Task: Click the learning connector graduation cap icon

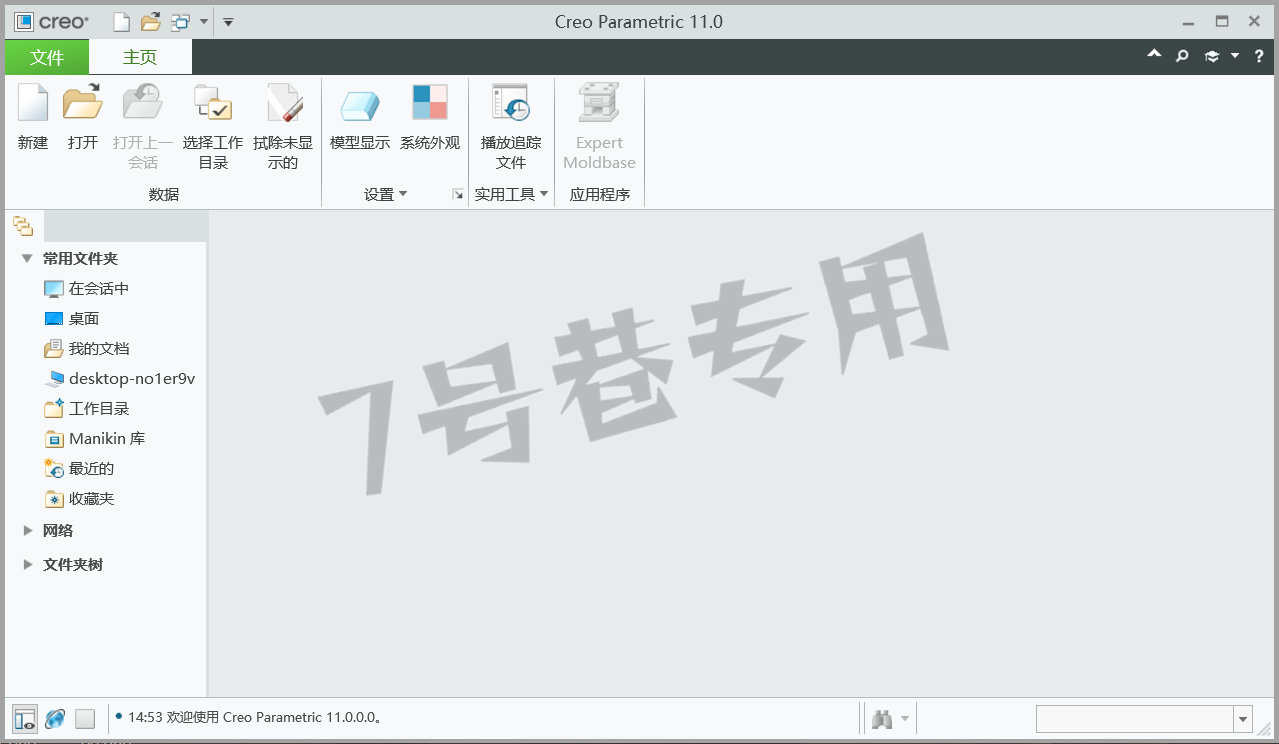Action: click(x=1212, y=57)
